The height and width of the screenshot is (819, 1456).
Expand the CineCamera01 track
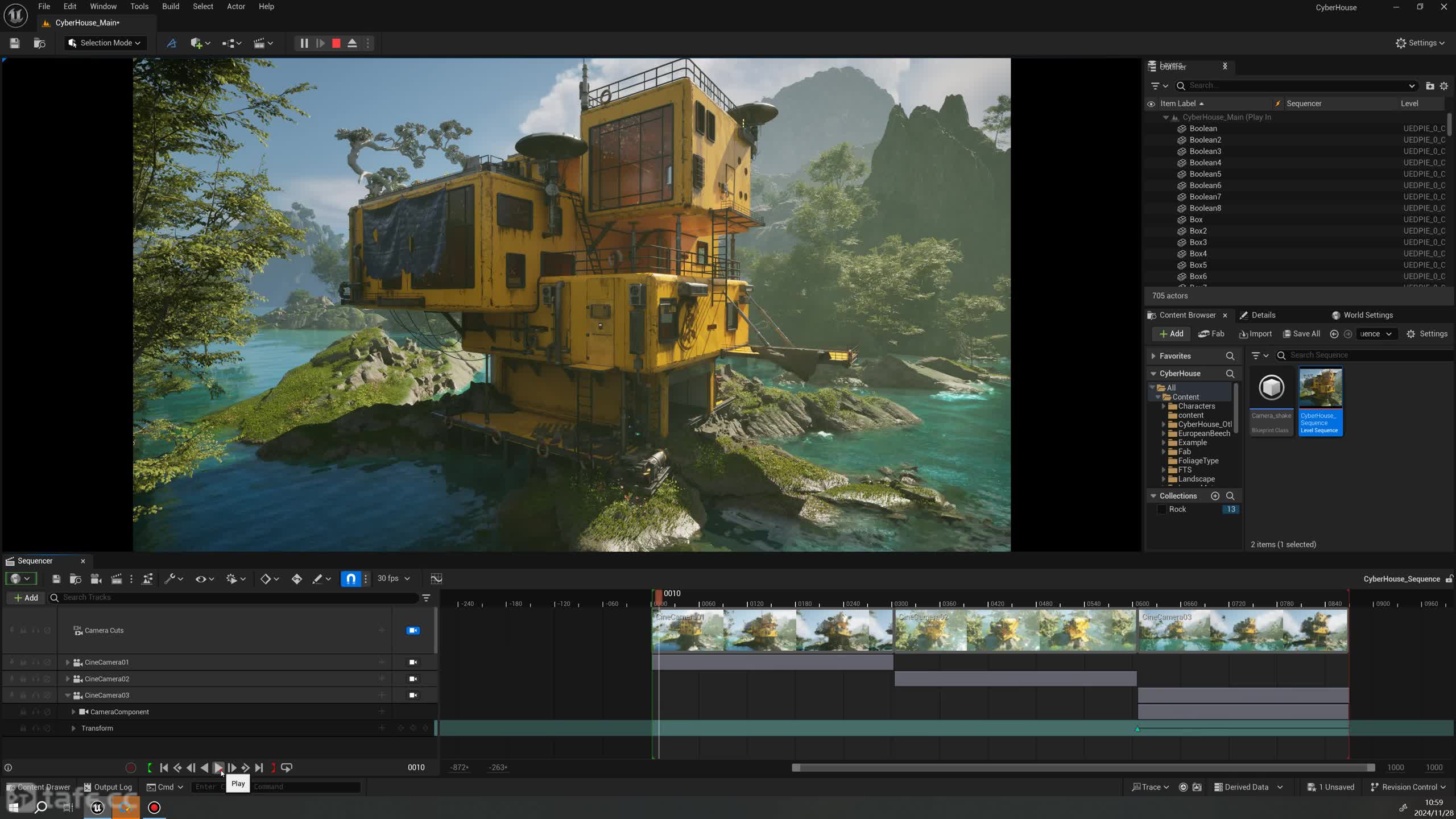(68, 662)
